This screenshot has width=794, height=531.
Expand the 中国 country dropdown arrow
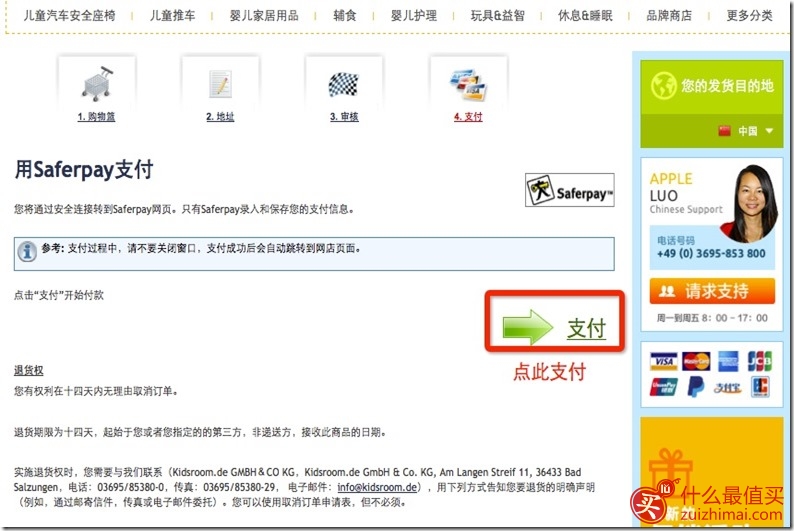click(769, 131)
